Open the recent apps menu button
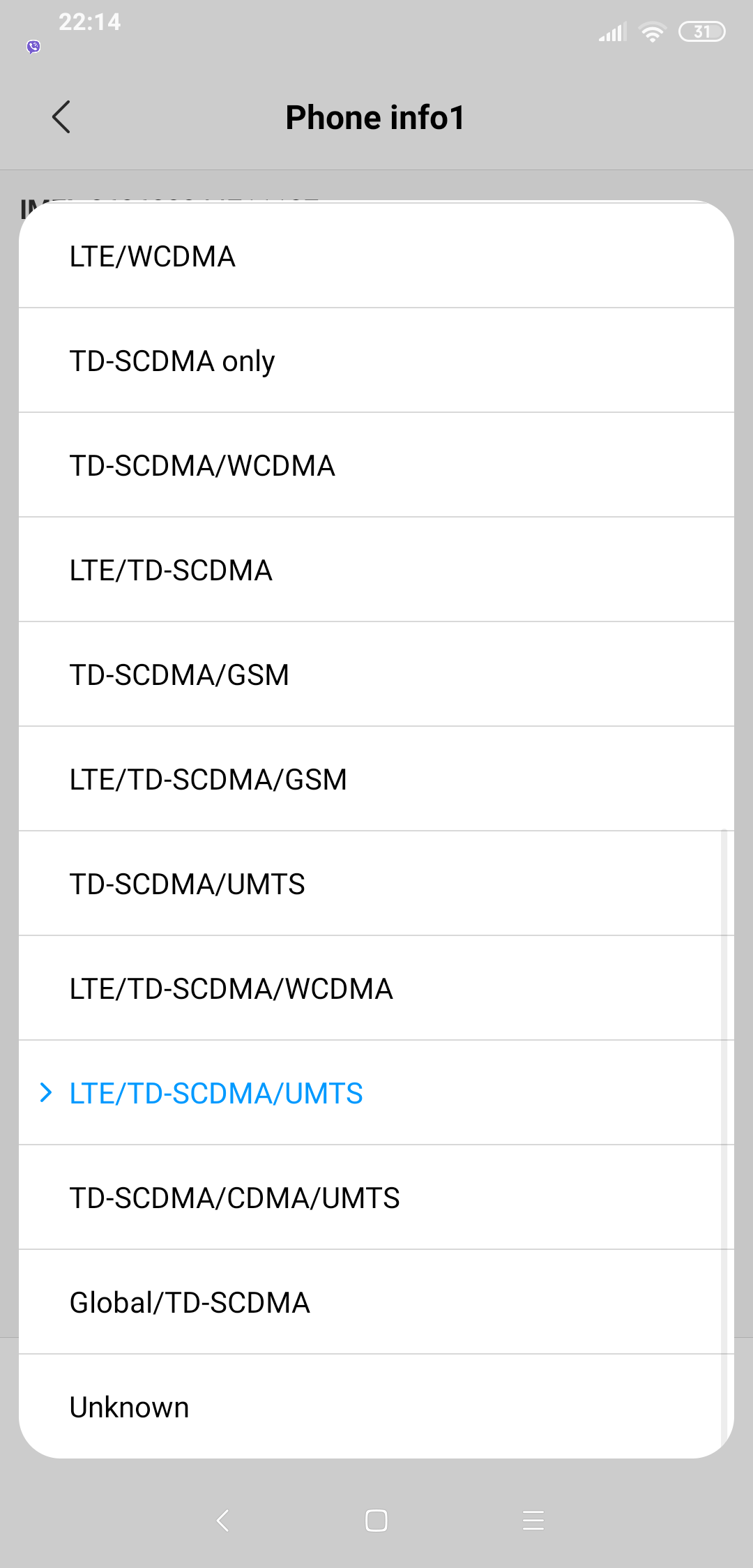 (533, 1520)
